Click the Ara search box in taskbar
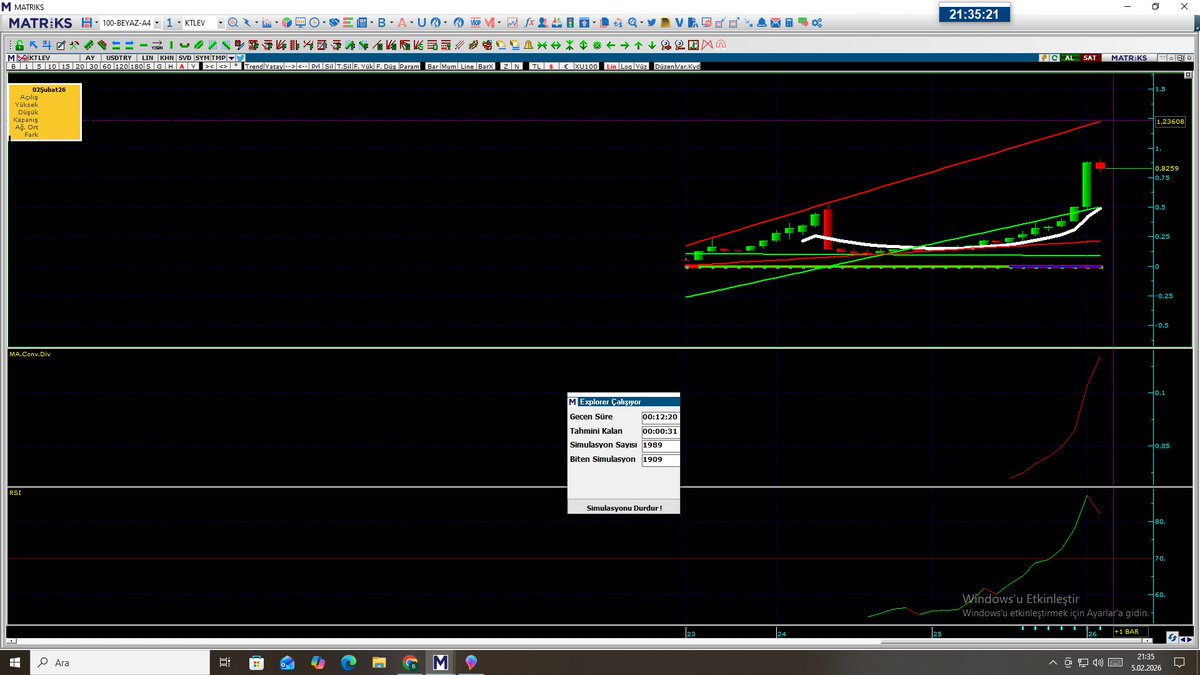Screen dimensions: 1200x675 point(120,662)
